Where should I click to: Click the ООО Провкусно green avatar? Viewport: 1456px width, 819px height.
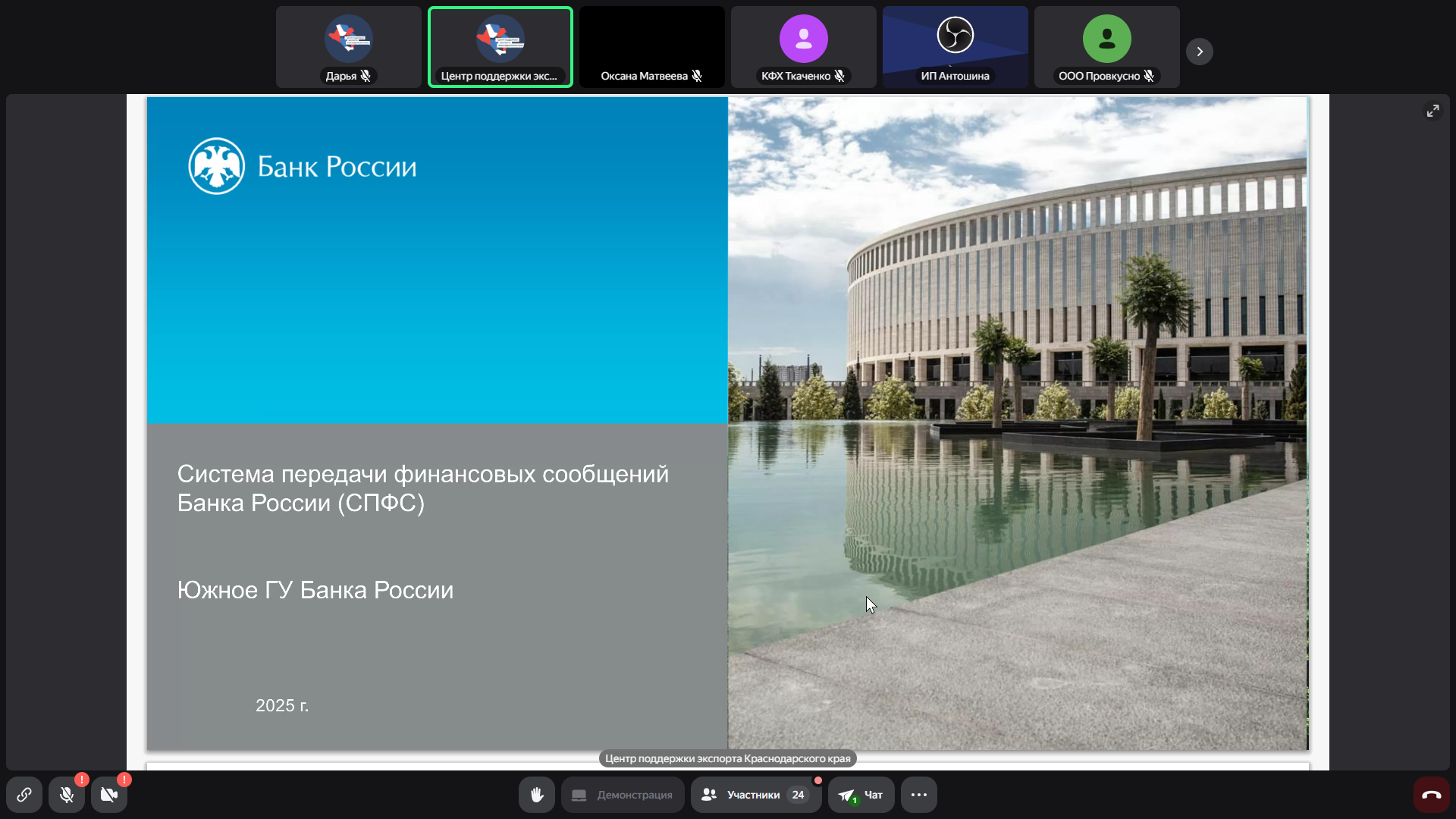1107,39
